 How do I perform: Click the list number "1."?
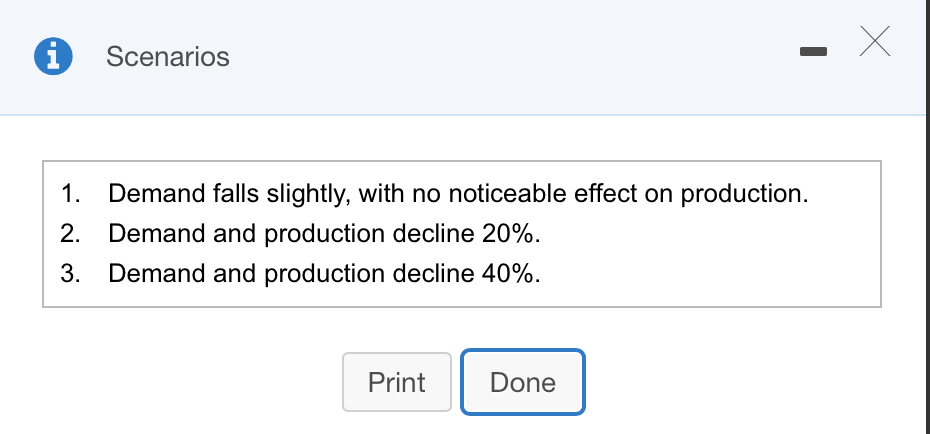(x=71, y=194)
